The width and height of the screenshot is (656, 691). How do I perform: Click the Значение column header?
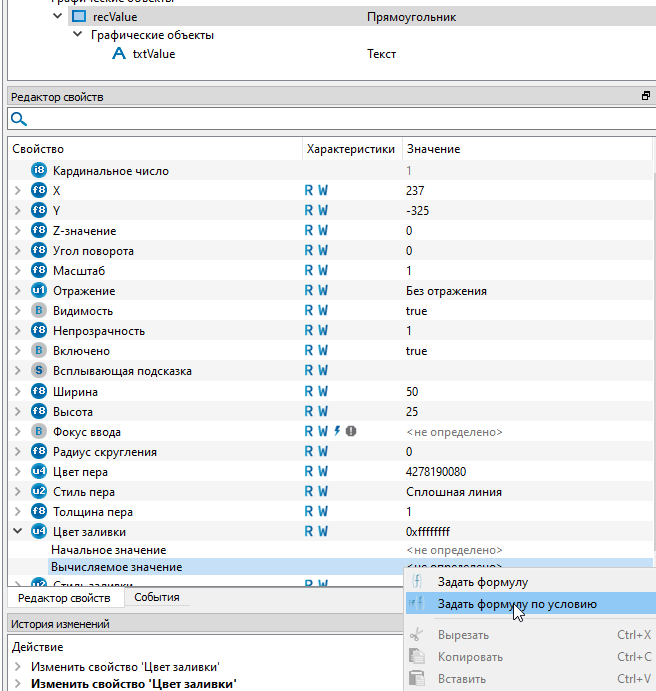pos(434,149)
